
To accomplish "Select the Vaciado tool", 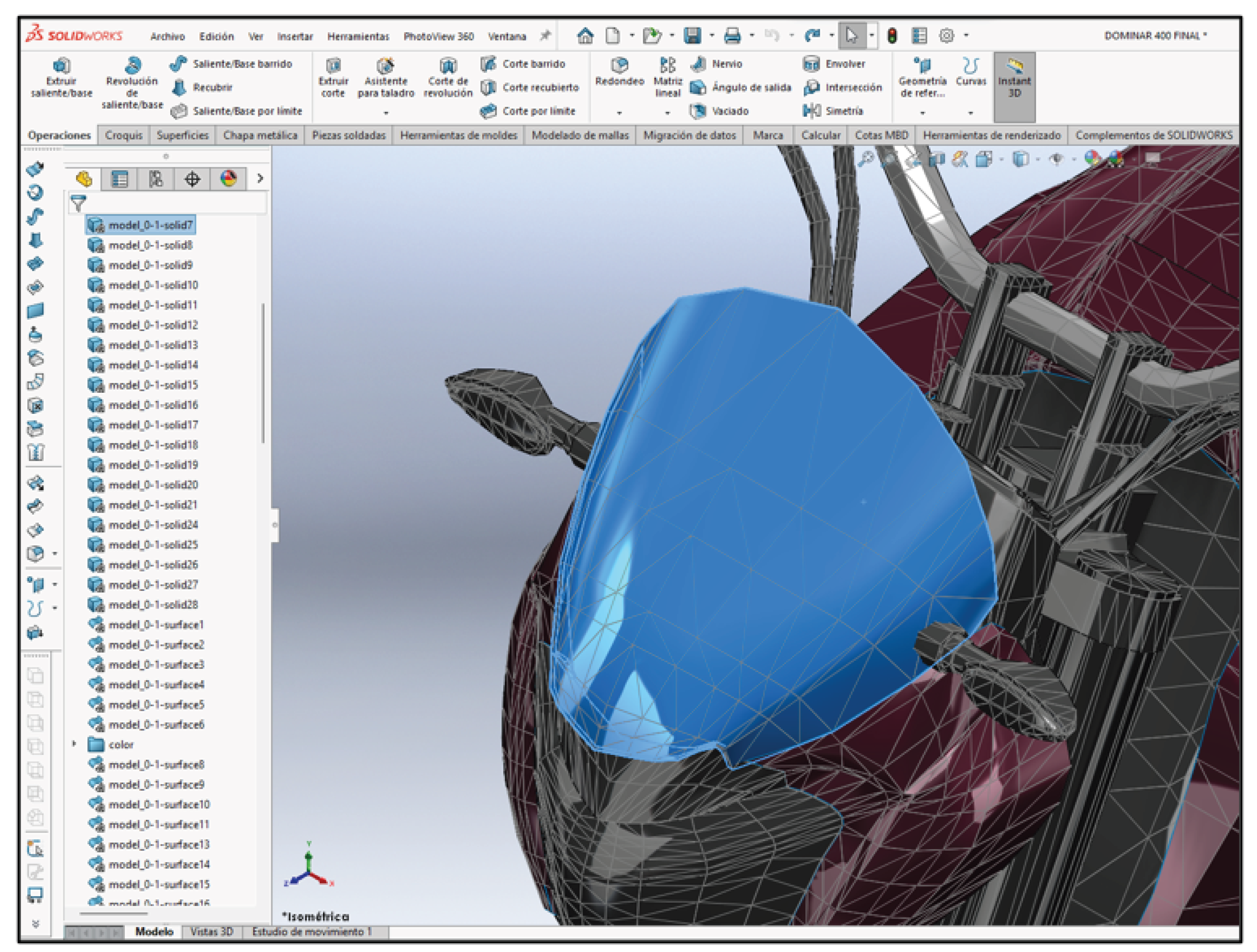I will pos(719,111).
